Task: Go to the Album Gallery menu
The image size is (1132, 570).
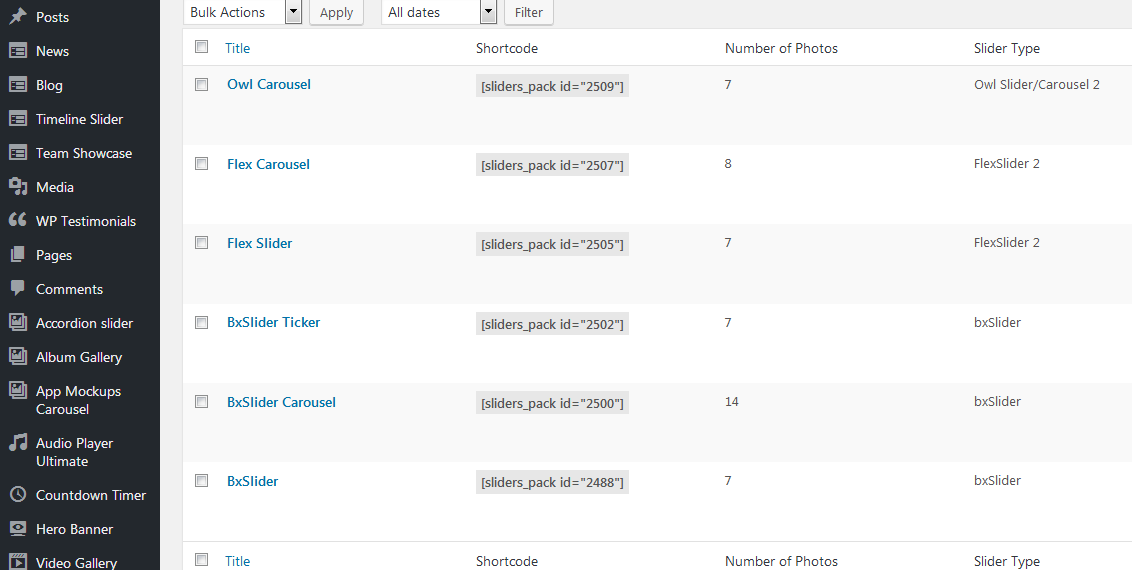Action: click(79, 357)
